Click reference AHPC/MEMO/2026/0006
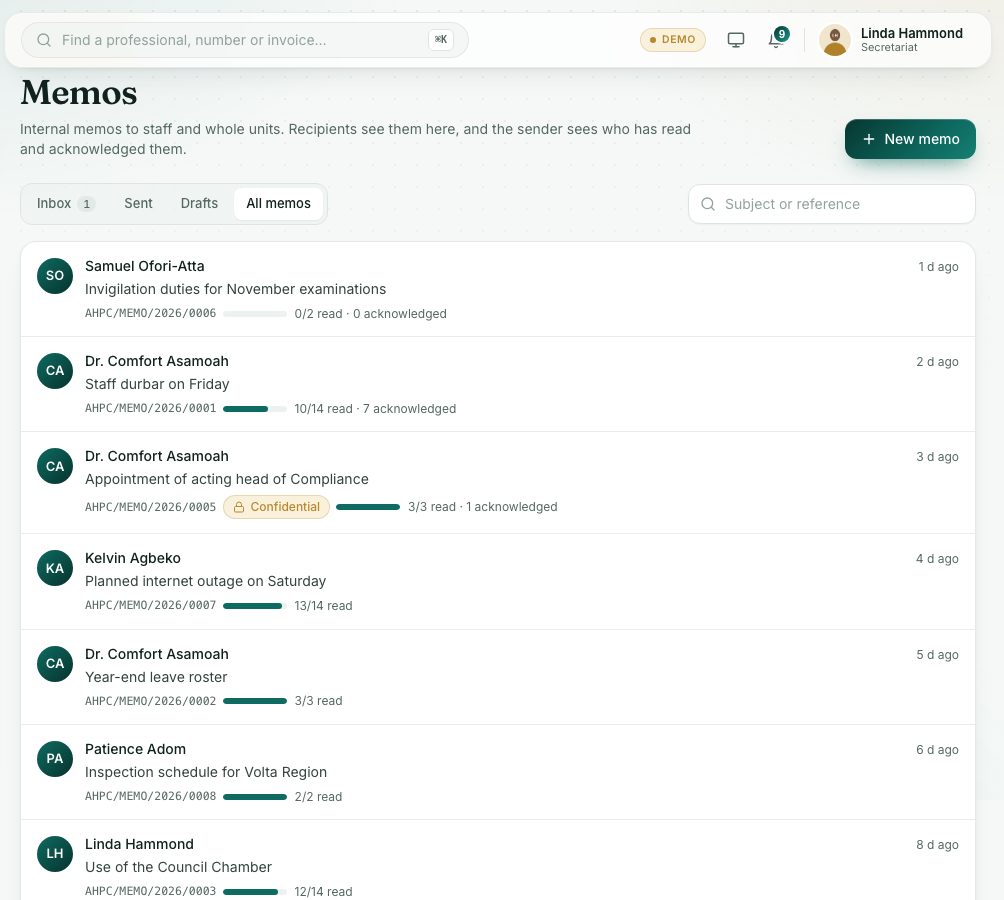The width and height of the screenshot is (1004, 900). (150, 314)
